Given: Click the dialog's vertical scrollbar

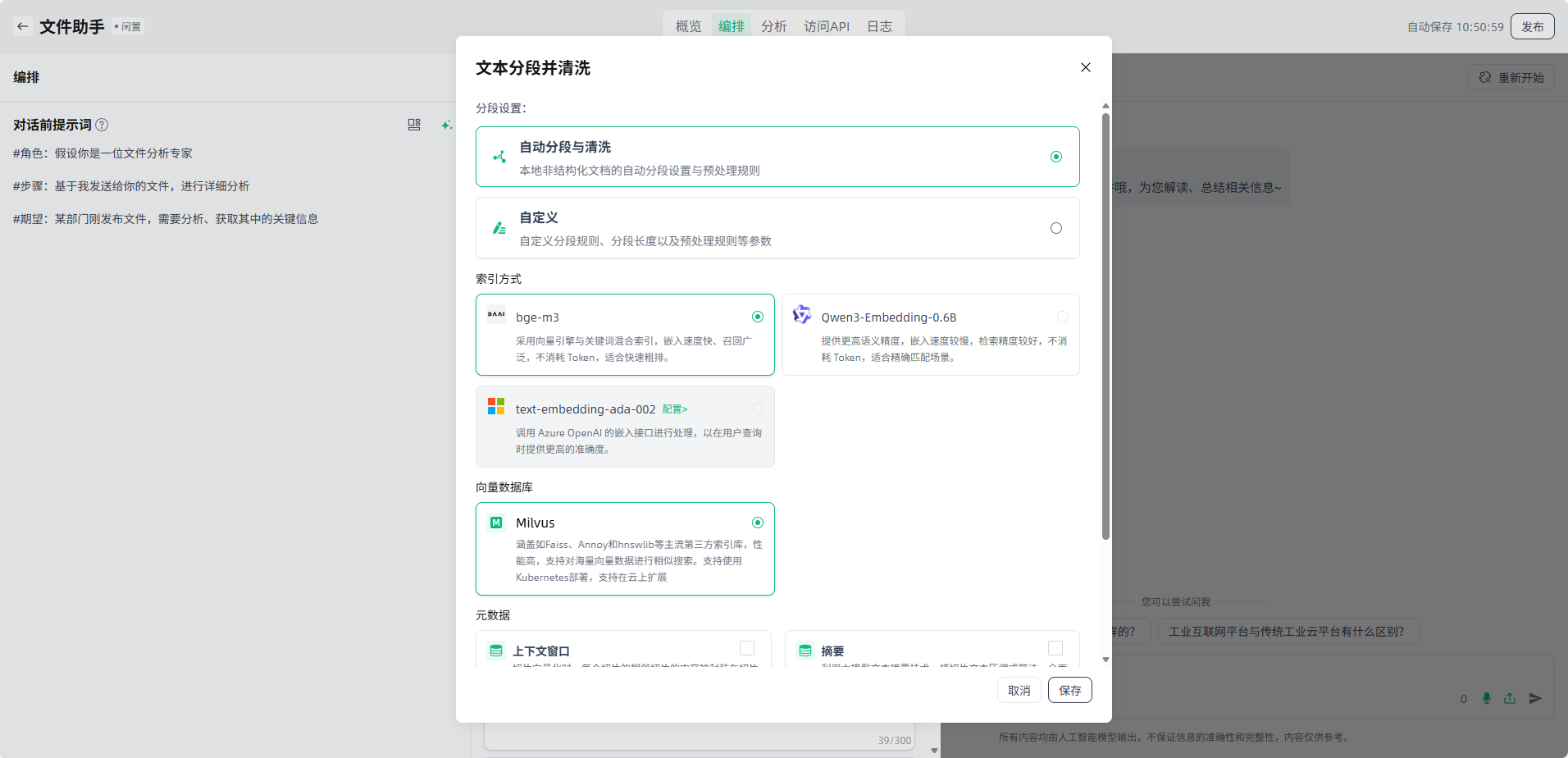Looking at the screenshot, I should [1105, 328].
